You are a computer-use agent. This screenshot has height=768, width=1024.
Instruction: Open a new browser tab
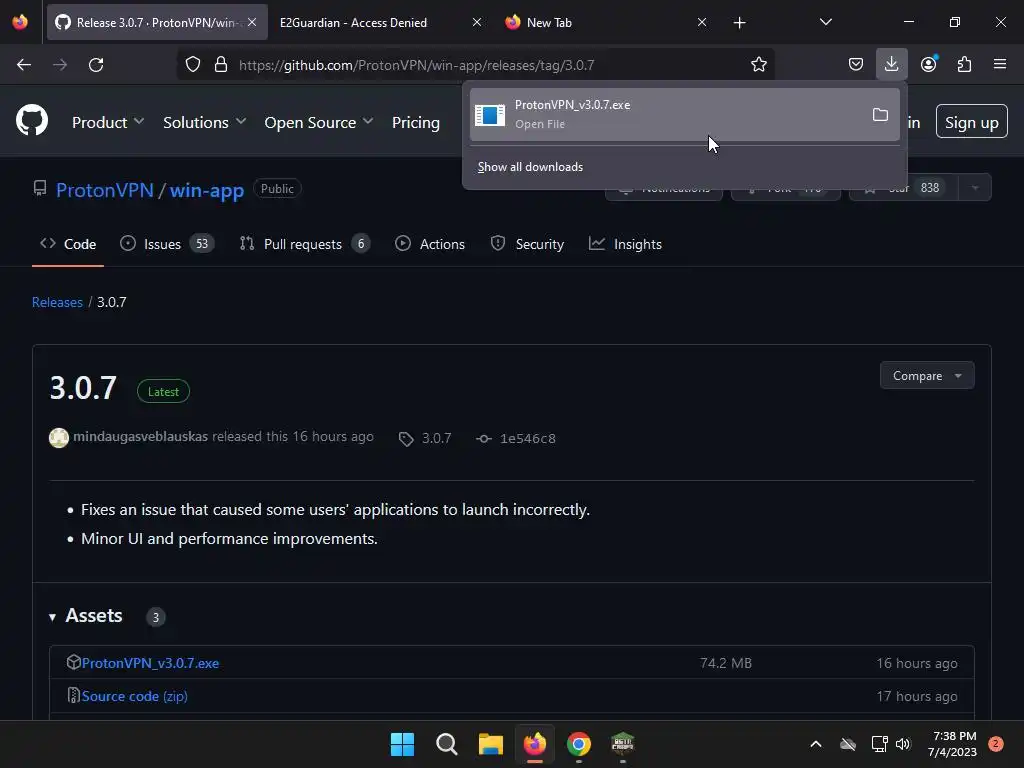[x=739, y=23]
